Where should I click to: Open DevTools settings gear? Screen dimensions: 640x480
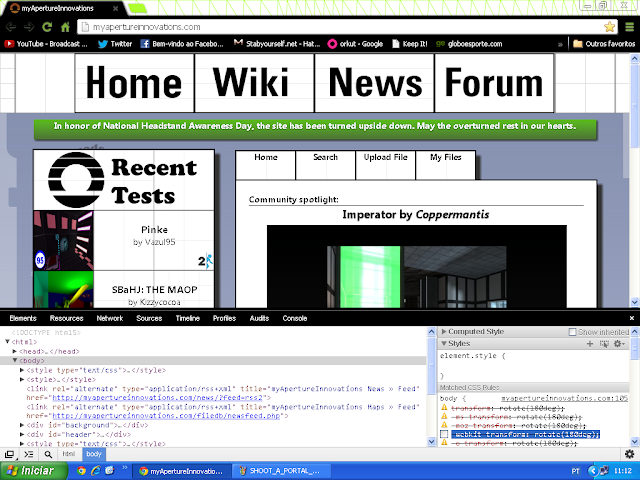pos(629,453)
